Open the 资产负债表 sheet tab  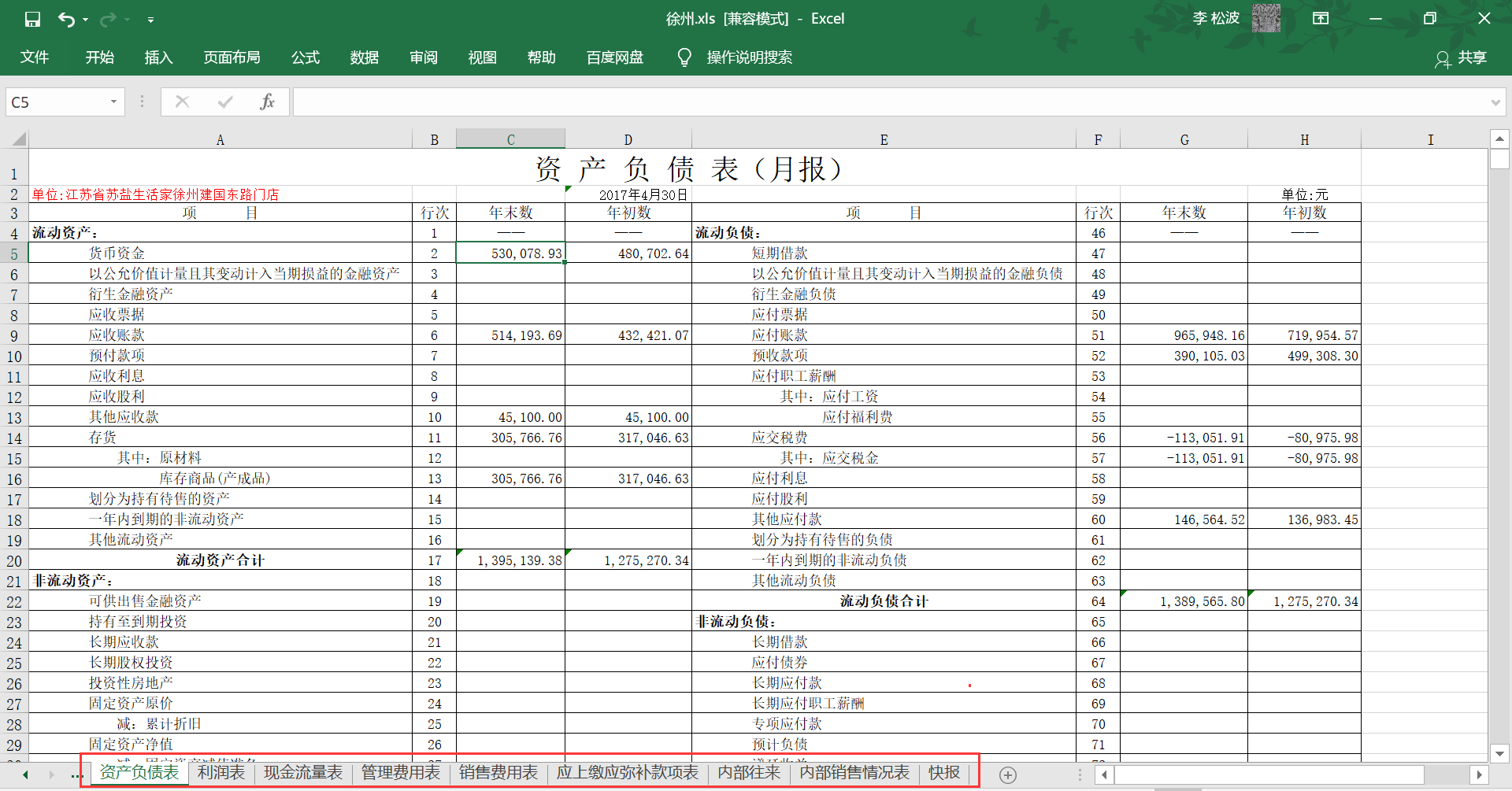pos(139,773)
